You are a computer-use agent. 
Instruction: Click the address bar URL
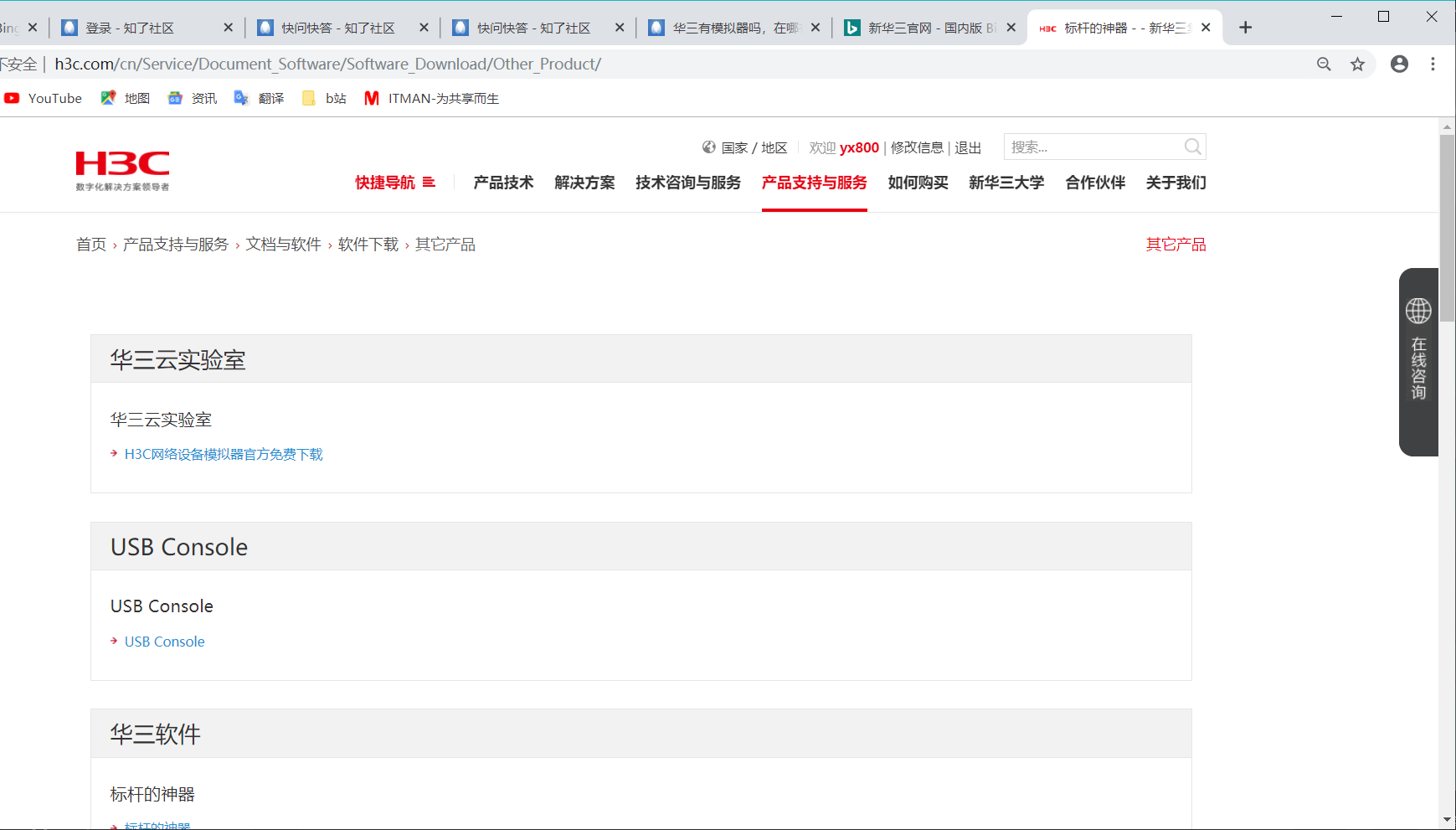(327, 64)
